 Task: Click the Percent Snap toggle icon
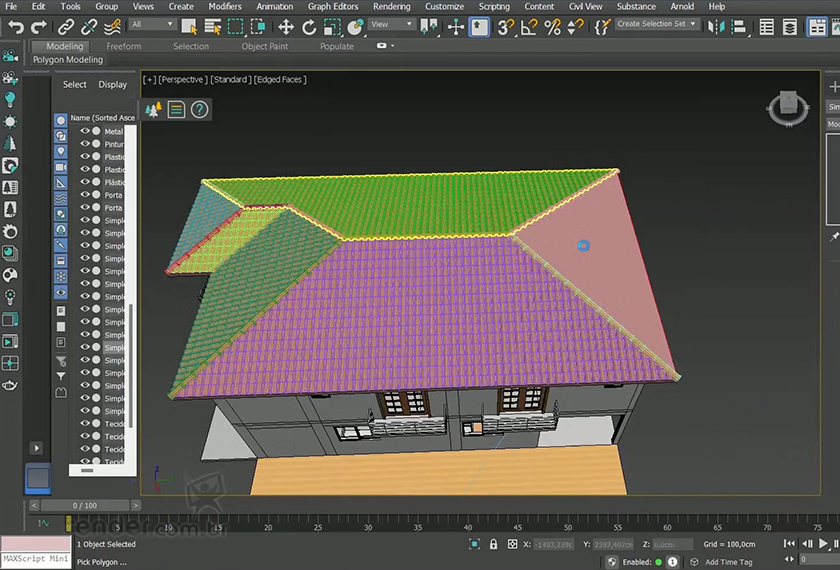point(553,27)
